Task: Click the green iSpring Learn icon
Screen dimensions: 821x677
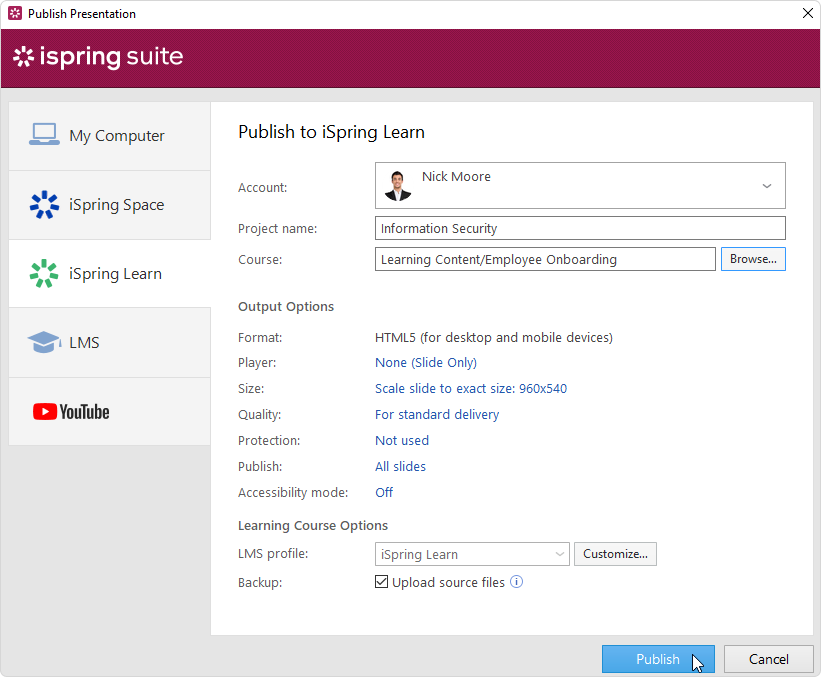Action: pos(44,273)
